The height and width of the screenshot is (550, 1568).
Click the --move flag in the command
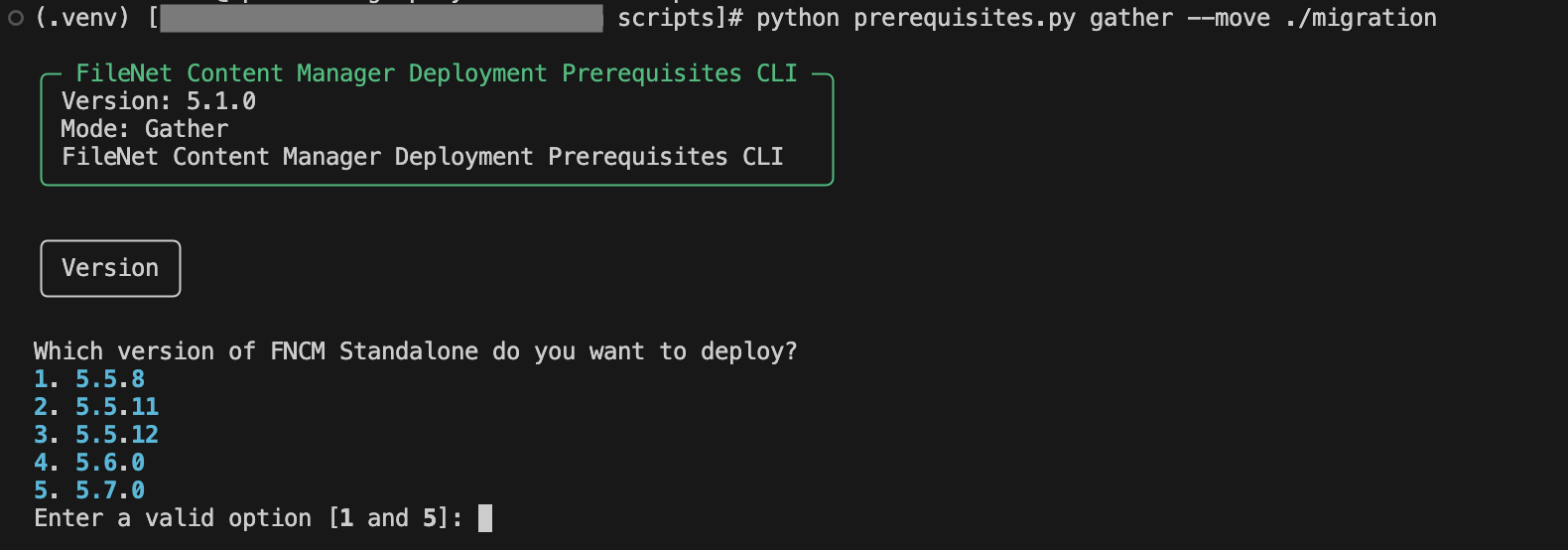pyautogui.click(x=1229, y=18)
